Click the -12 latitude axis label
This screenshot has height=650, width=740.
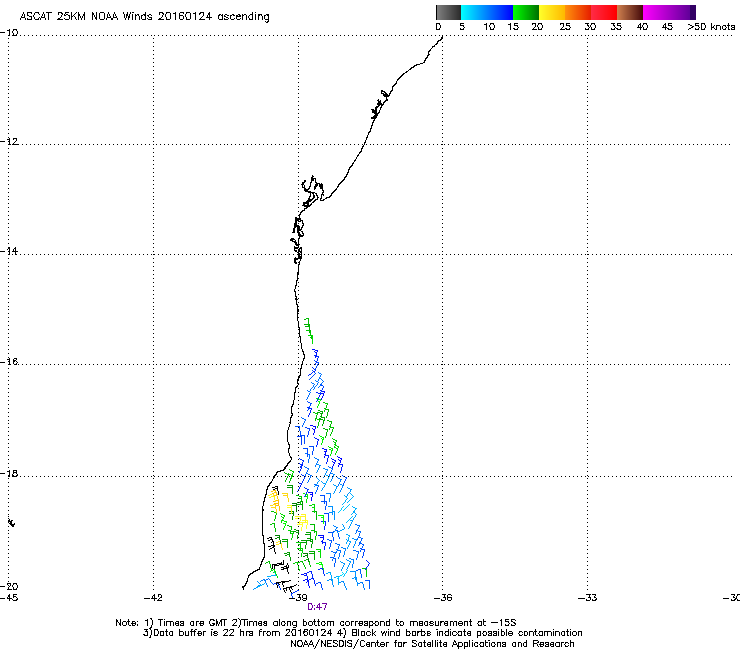point(9,142)
